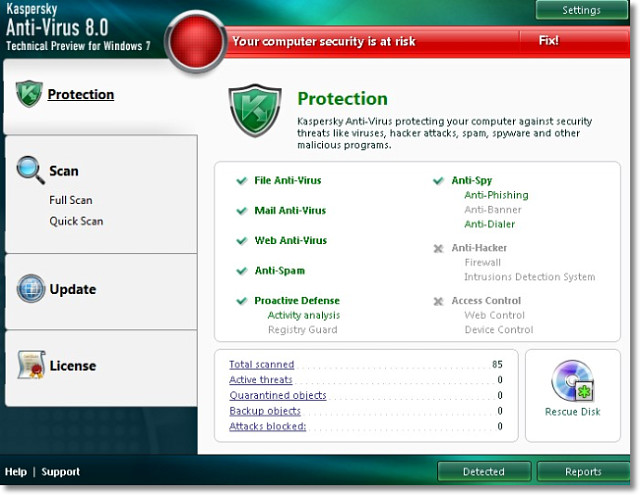The height and width of the screenshot is (495, 640).
Task: Click the Access Control disabled cross icon
Action: pyautogui.click(x=438, y=301)
